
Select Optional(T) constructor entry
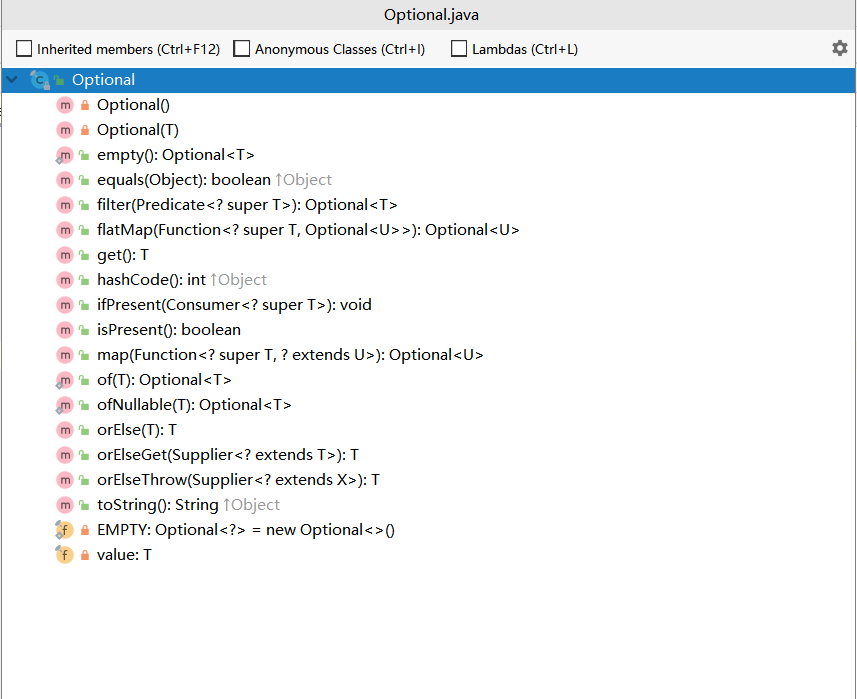point(138,130)
